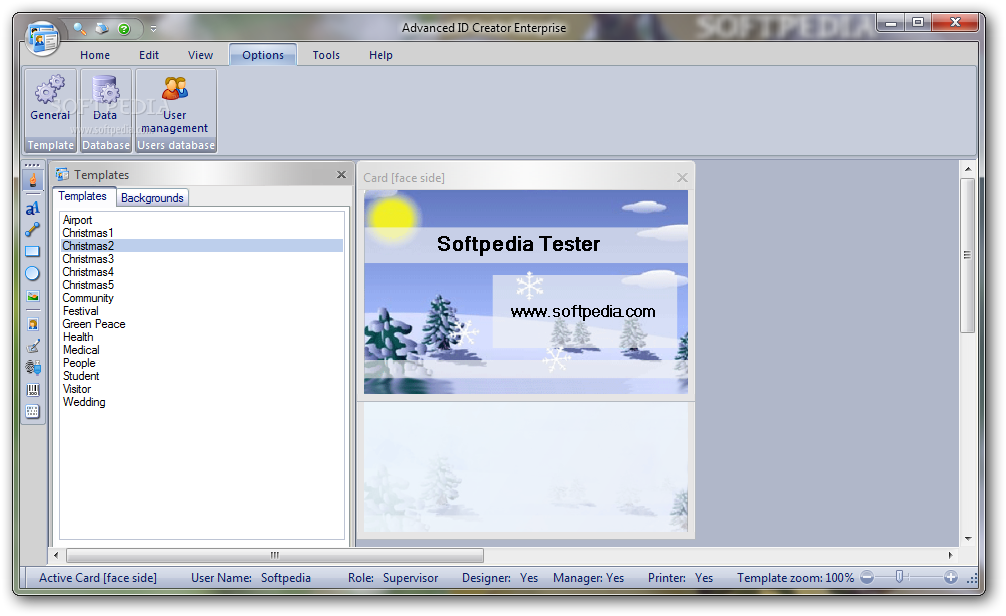Image resolution: width=1006 pixels, height=616 pixels.
Task: Select the Rectangle shape tool
Action: 33,252
